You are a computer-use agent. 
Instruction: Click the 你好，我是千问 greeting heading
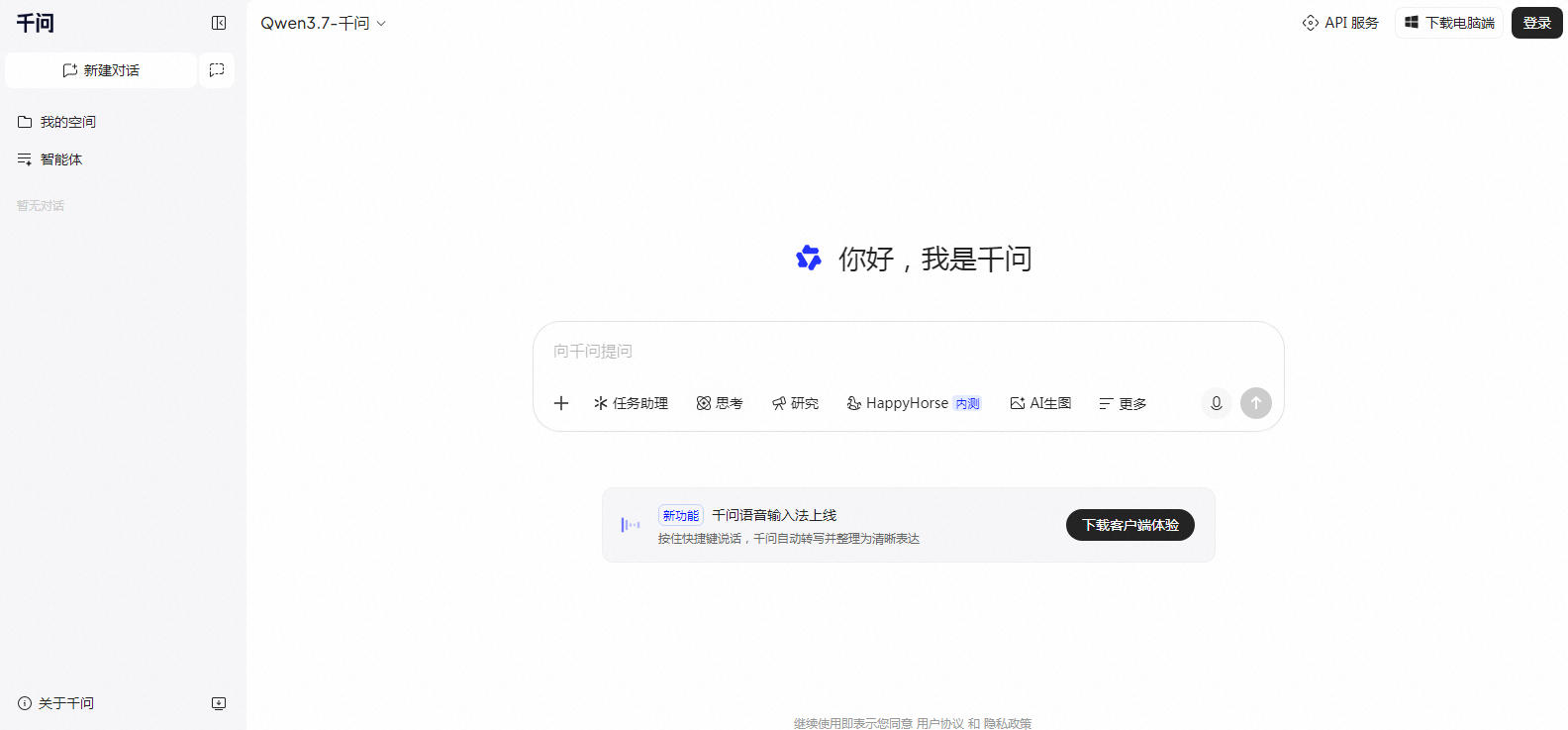click(x=935, y=259)
